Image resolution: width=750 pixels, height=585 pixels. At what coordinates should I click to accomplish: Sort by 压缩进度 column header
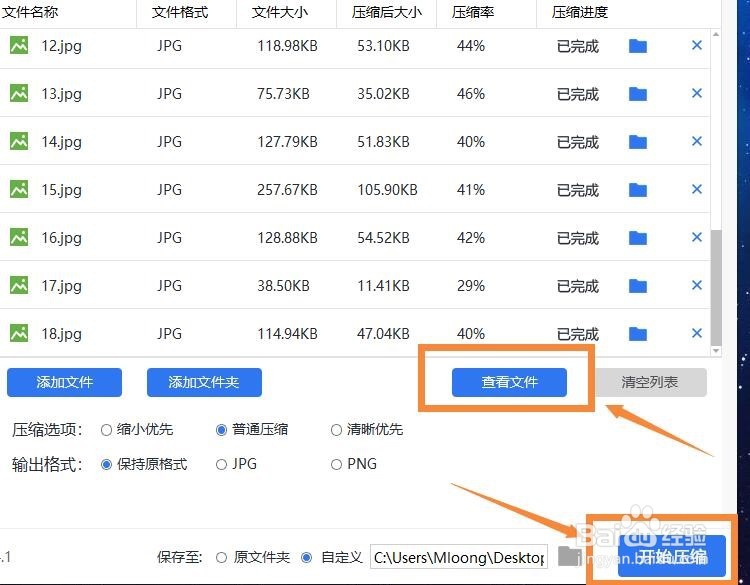[580, 12]
